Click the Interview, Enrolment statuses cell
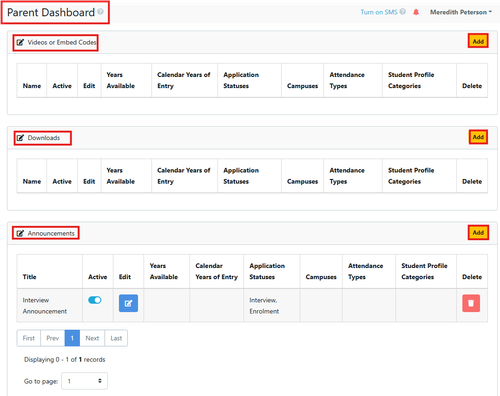The height and width of the screenshot is (396, 500). [x=272, y=305]
